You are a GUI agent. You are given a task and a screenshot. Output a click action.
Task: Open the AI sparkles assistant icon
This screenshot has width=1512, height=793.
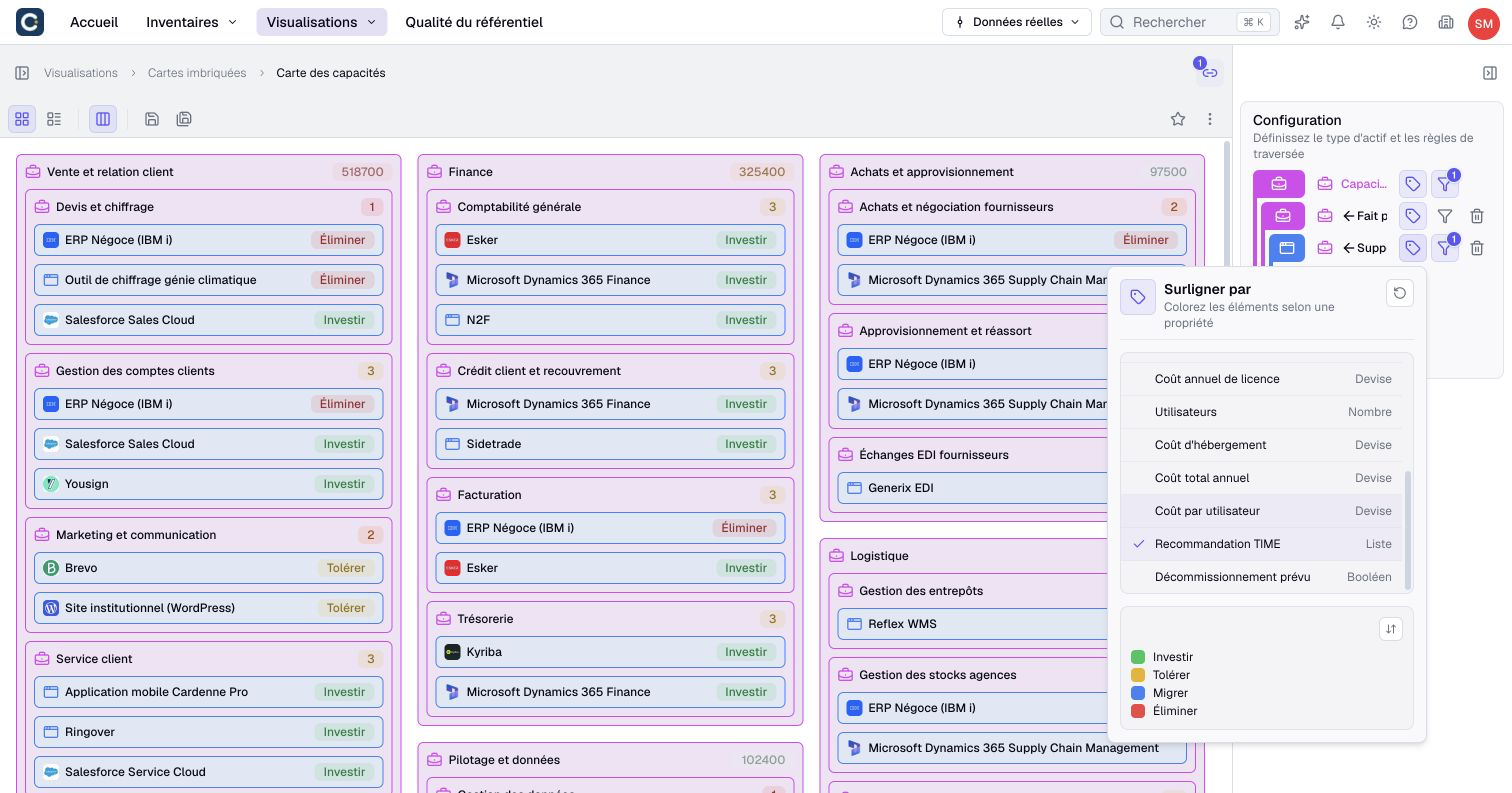[x=1302, y=22]
